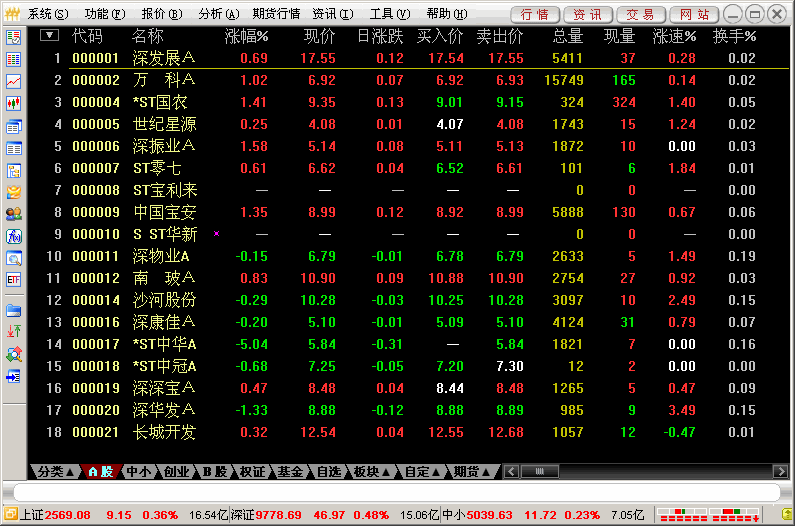Select the 世纪星源 stock name
This screenshot has height=526, width=795.
(164, 124)
